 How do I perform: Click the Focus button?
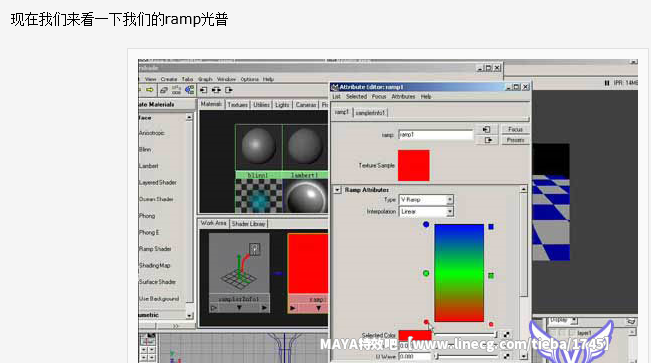coord(515,130)
